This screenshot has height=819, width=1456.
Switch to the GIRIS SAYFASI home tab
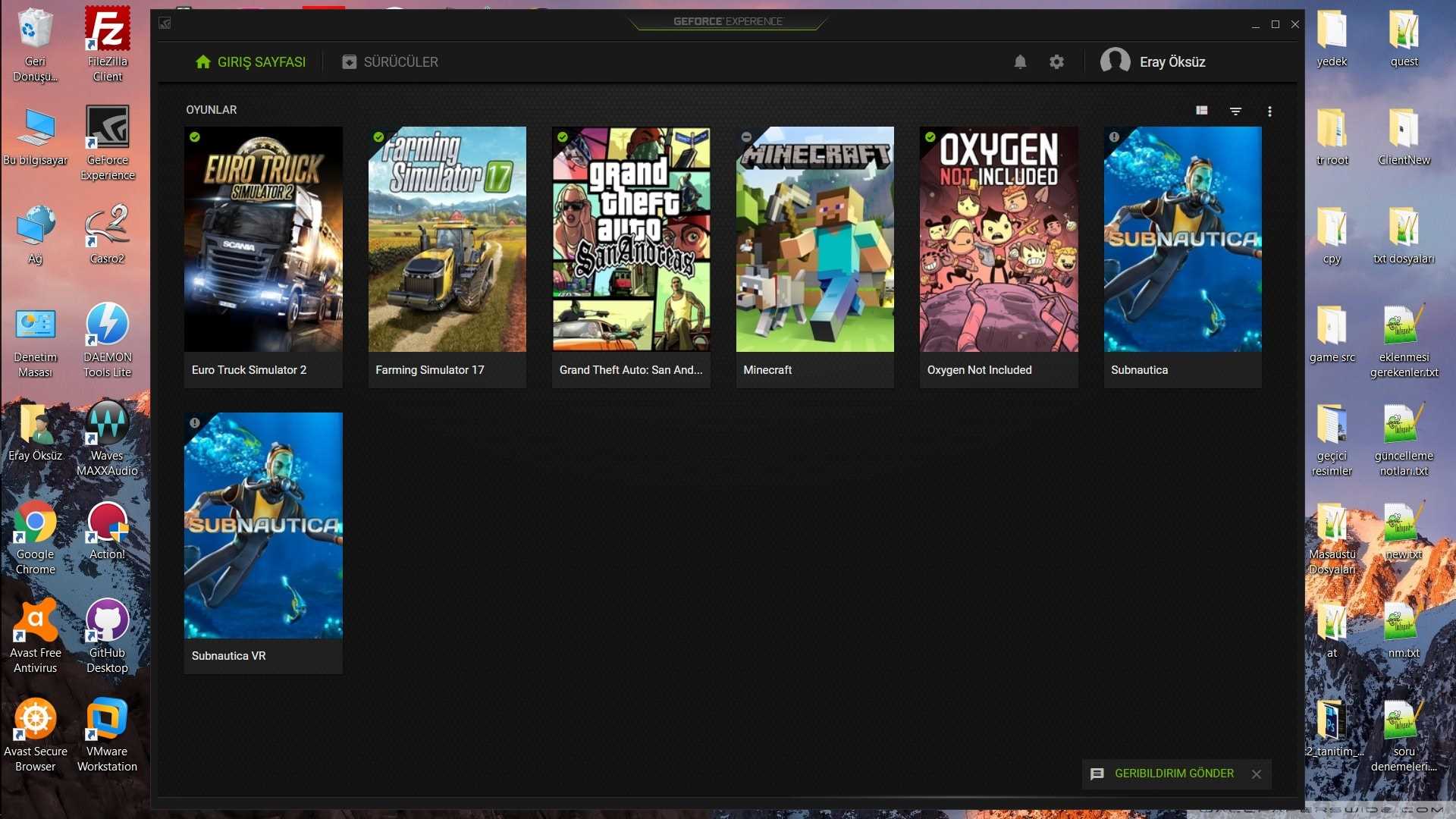coord(249,61)
